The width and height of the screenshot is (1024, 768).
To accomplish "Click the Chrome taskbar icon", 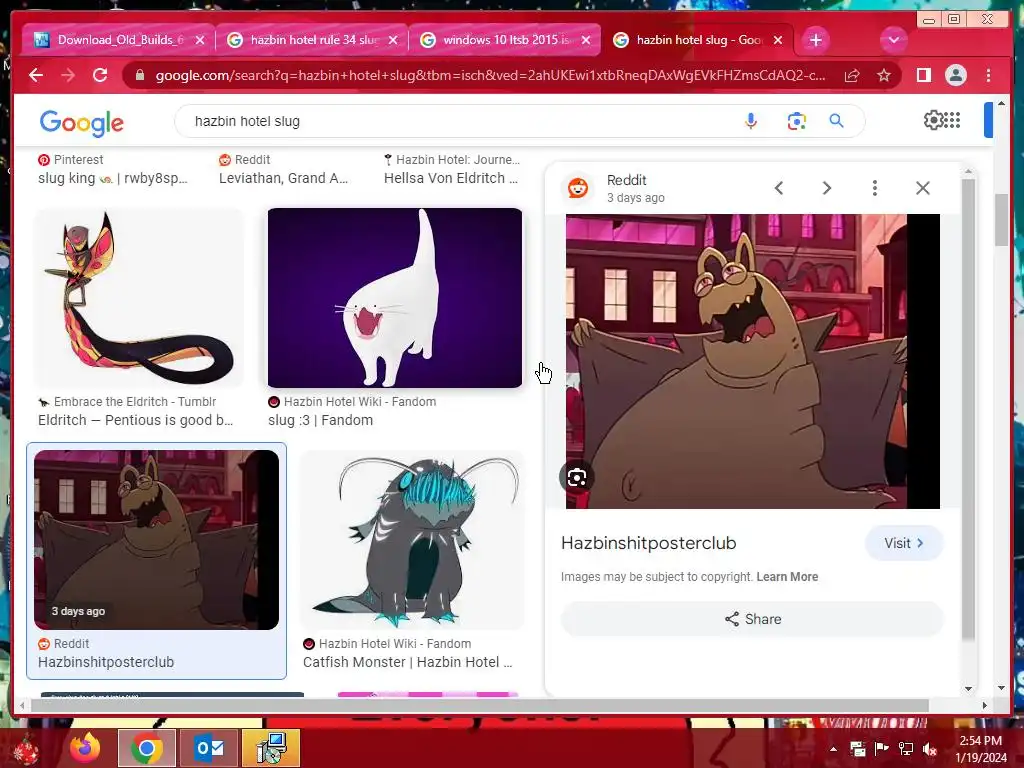I will [146, 748].
